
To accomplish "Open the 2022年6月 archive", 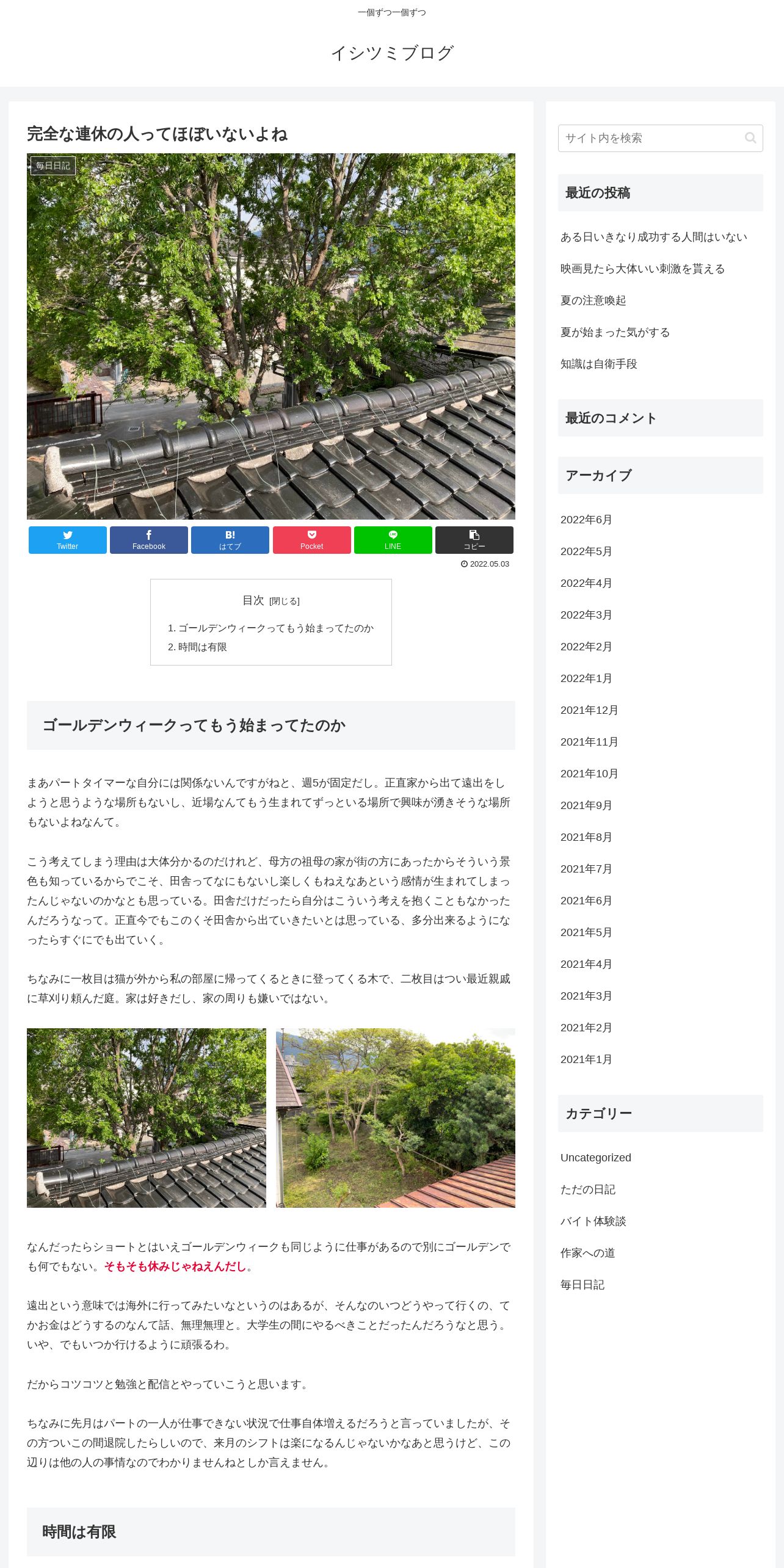I will coord(586,520).
